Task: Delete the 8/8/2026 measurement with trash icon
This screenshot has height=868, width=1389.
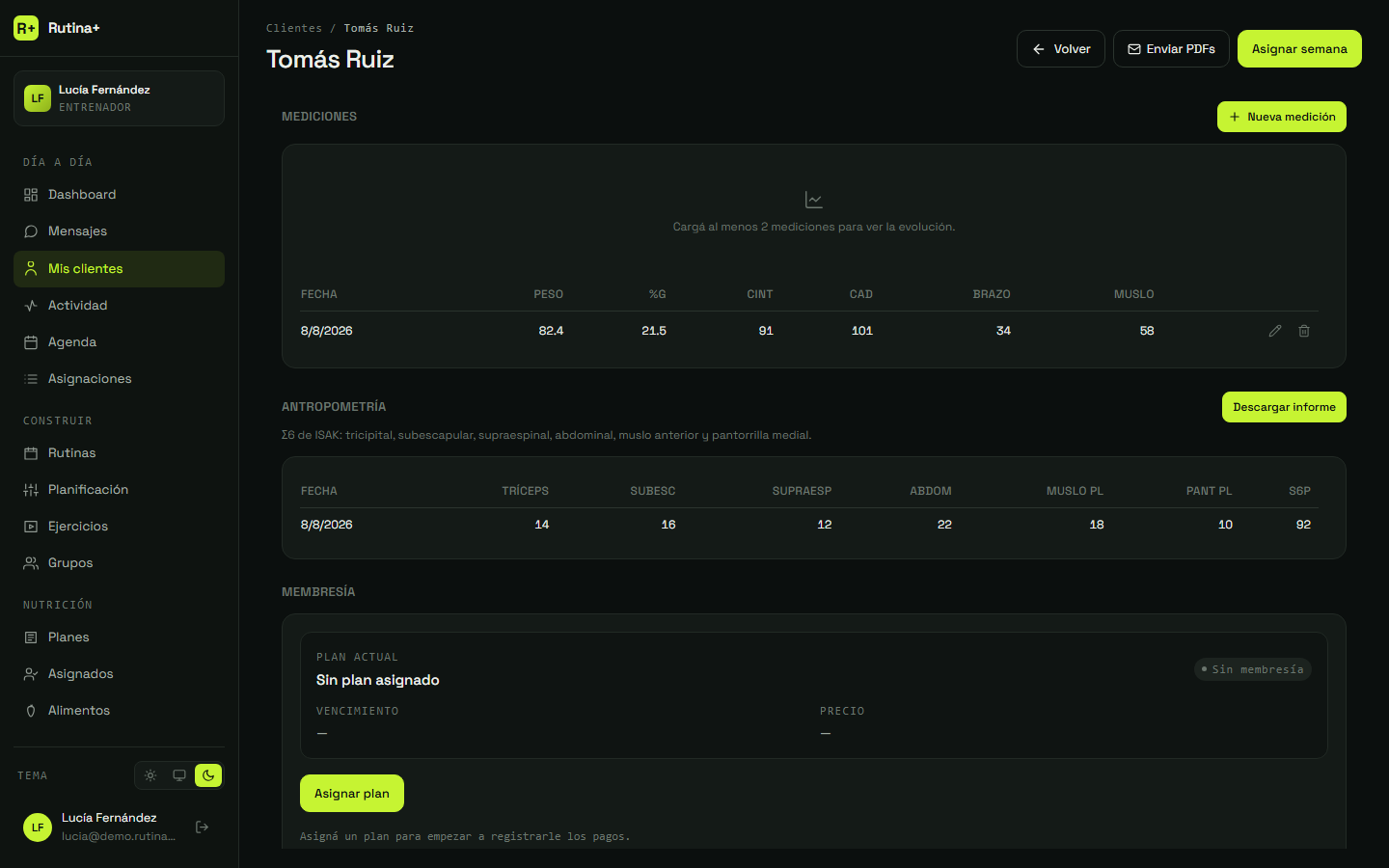Action: [1304, 331]
